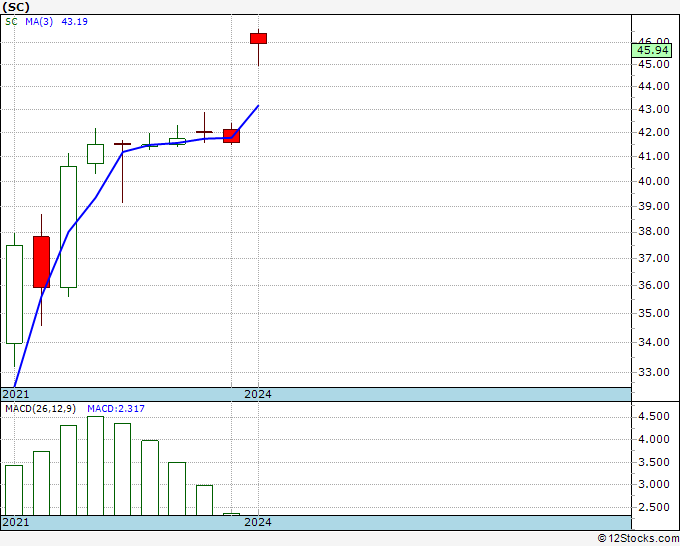Click the 45.00 price axis label
The width and height of the screenshot is (680, 546).
[x=654, y=64]
